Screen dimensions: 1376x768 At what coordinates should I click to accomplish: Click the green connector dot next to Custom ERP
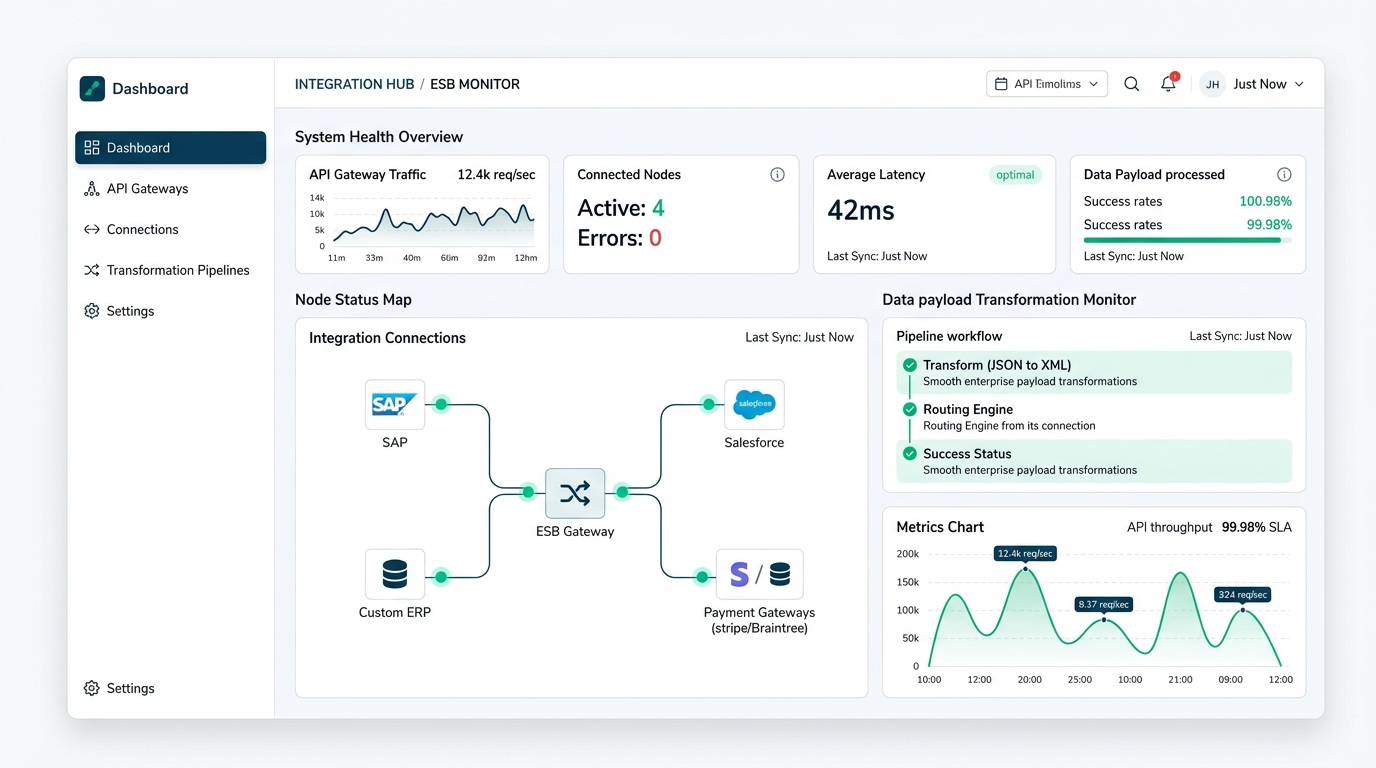pos(441,576)
